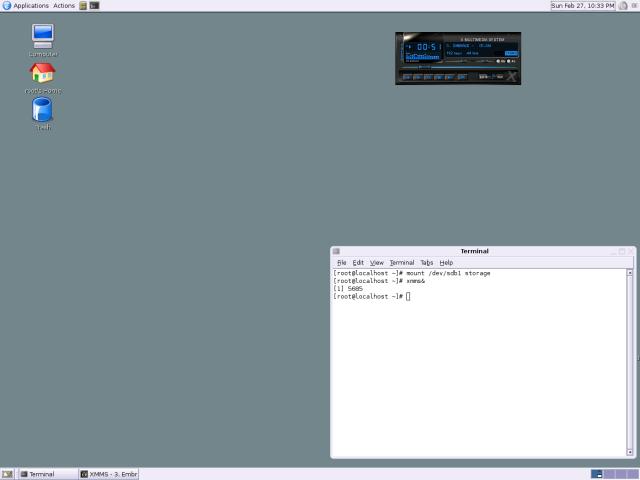The image size is (640, 480).
Task: Click the launcher icon right of the Actions menu
Action: [83, 6]
